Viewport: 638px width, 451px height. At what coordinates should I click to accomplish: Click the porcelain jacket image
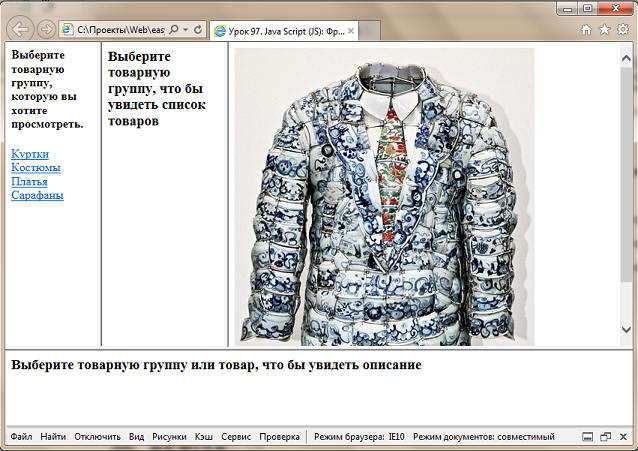click(385, 195)
